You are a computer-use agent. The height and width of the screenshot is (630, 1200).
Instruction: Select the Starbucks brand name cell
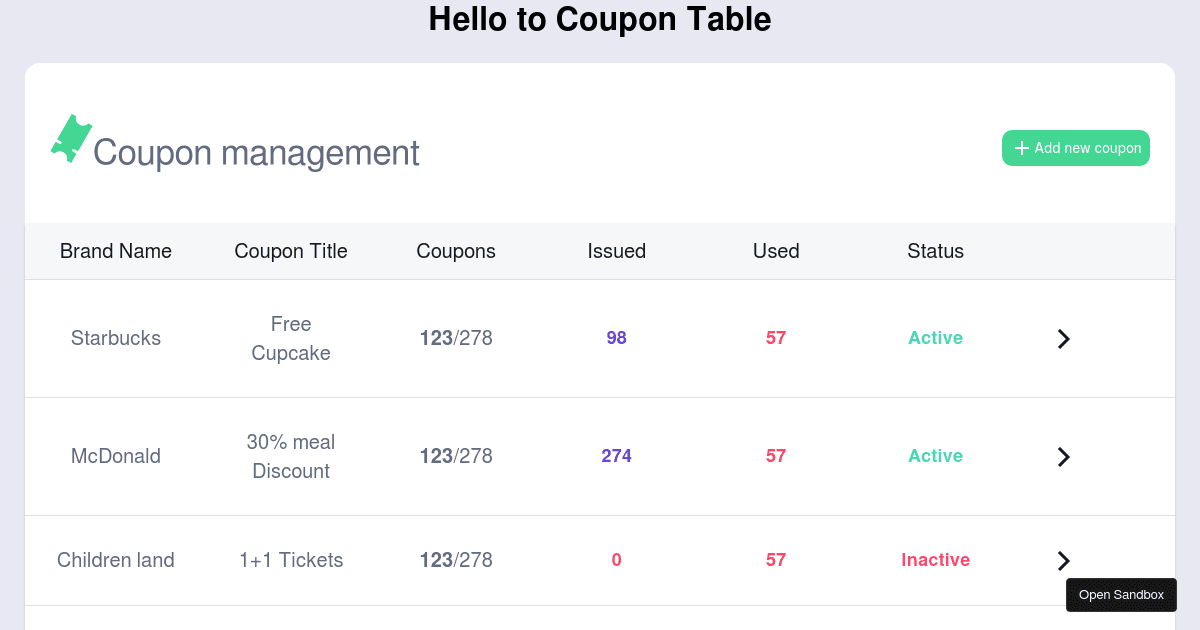coord(116,338)
